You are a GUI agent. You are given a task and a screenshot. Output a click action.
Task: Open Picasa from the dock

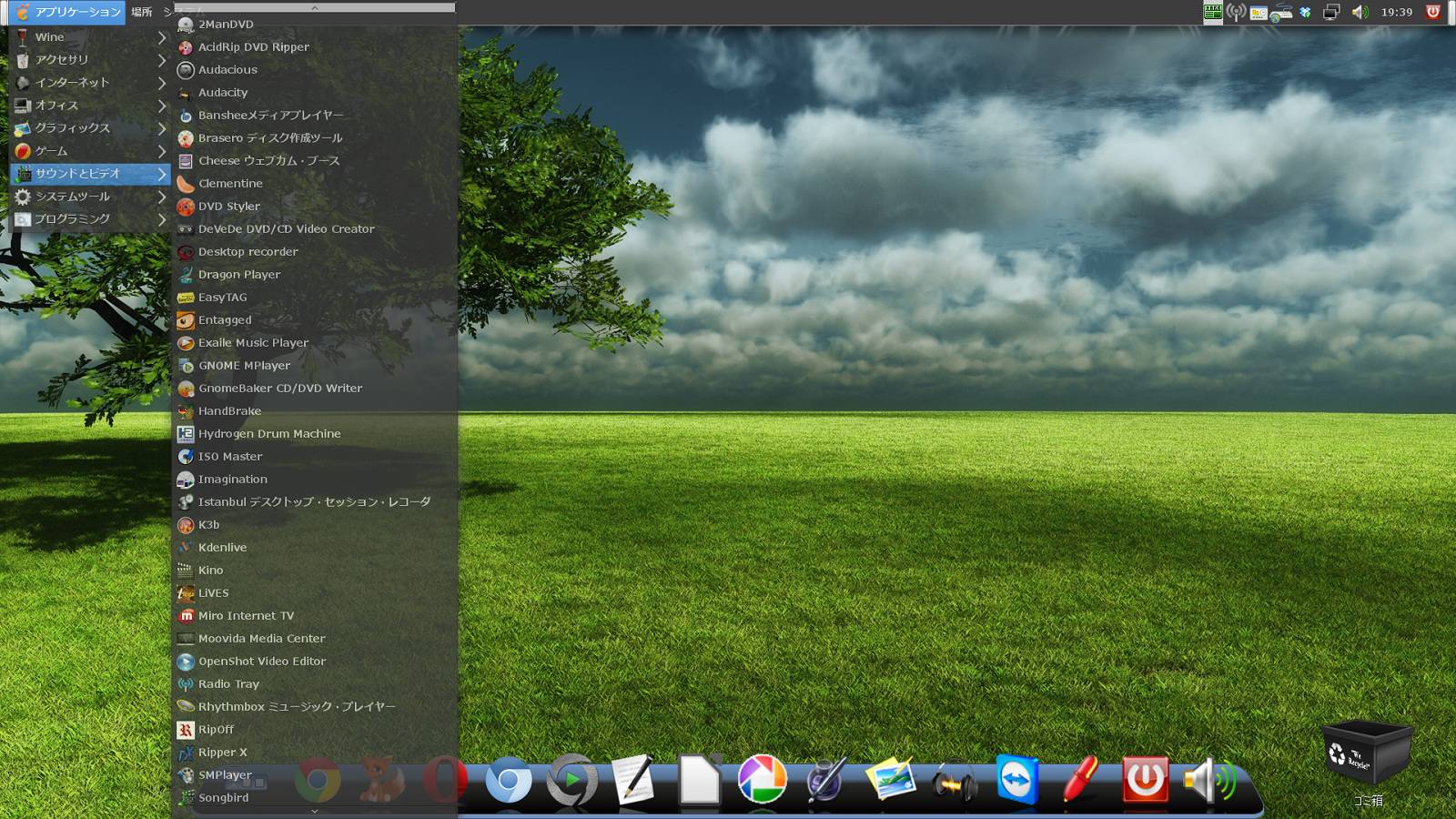762,779
